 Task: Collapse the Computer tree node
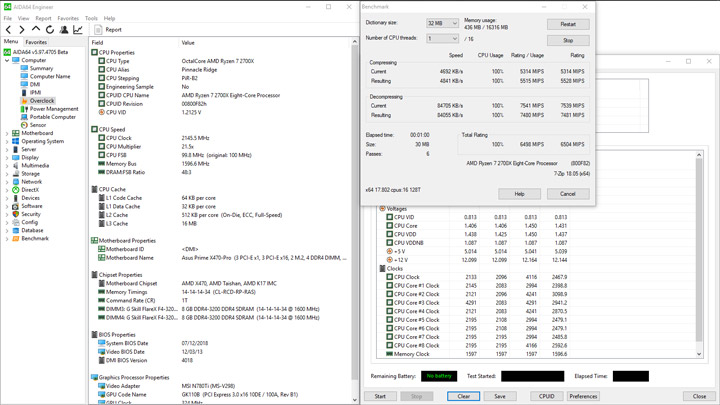tap(7, 60)
